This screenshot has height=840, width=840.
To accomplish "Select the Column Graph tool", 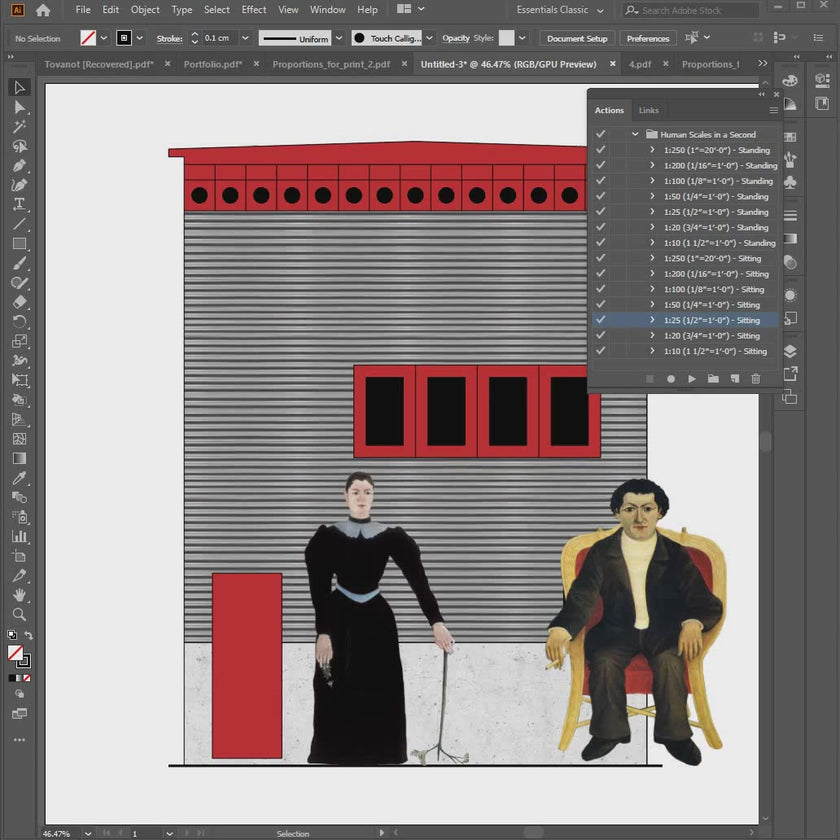I will pyautogui.click(x=19, y=536).
